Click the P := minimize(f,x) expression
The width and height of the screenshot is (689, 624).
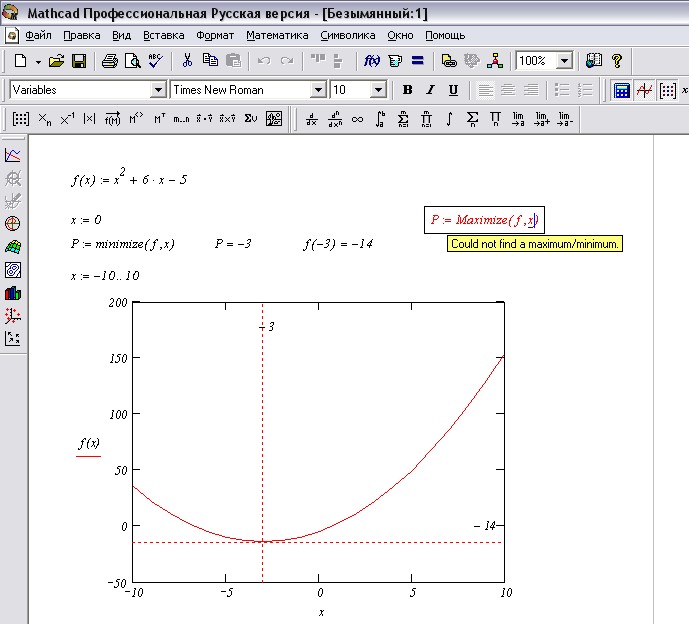pyautogui.click(x=123, y=244)
